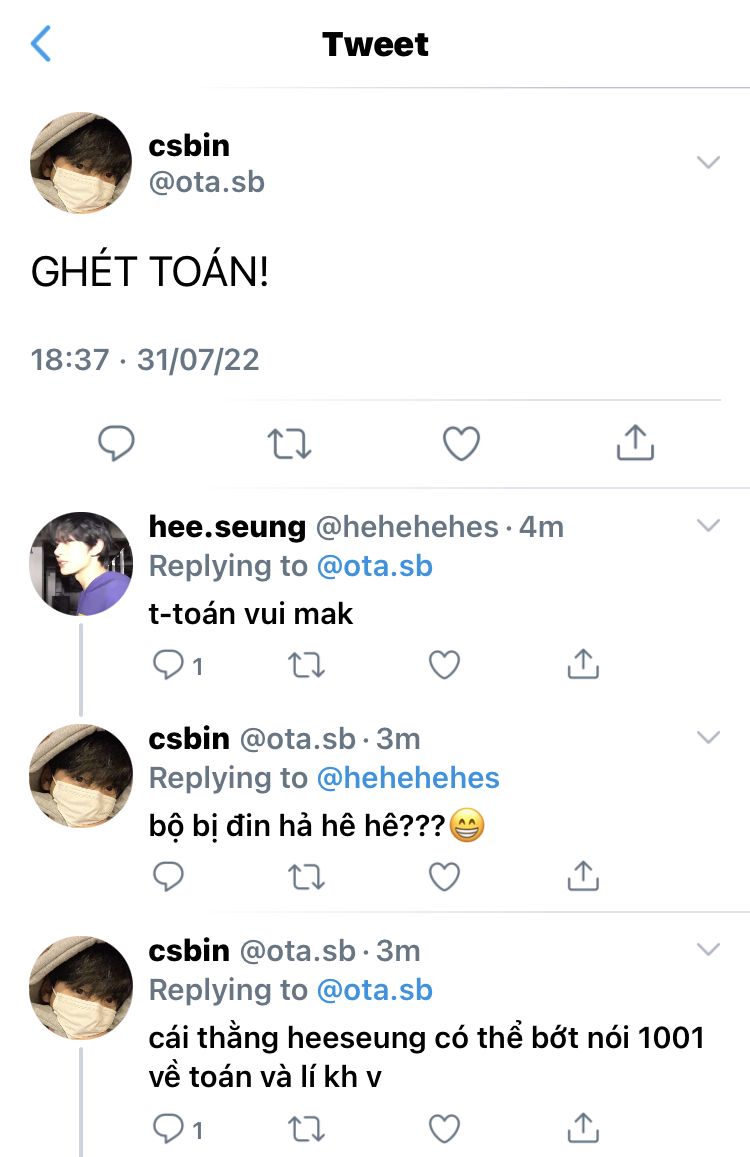This screenshot has width=750, height=1157.
Task: Reply to the "bộ bị đin hả" tweet
Action: click(169, 877)
